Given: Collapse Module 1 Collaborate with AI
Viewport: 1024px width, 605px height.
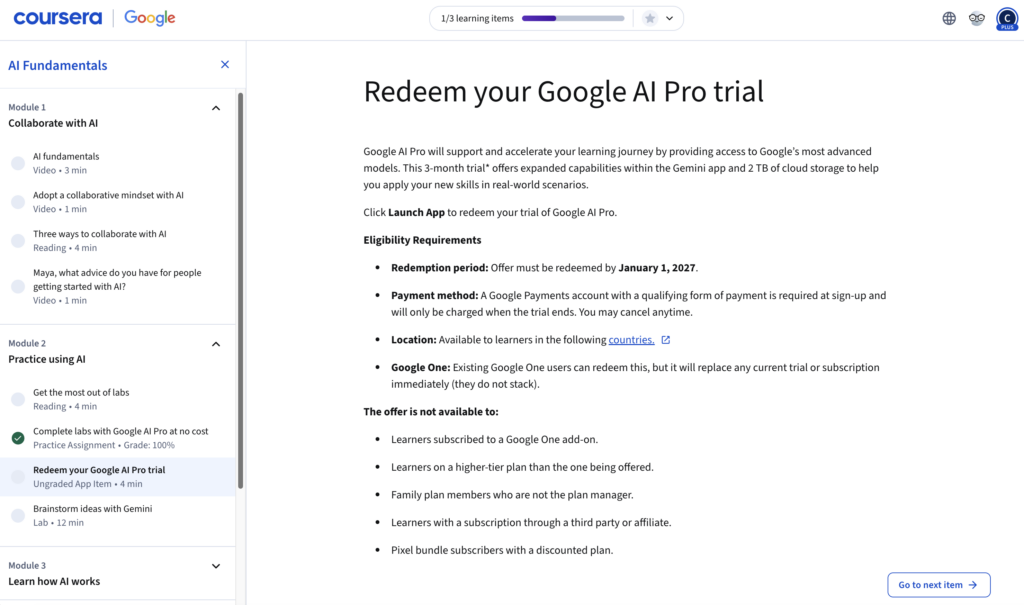Looking at the screenshot, I should point(216,108).
